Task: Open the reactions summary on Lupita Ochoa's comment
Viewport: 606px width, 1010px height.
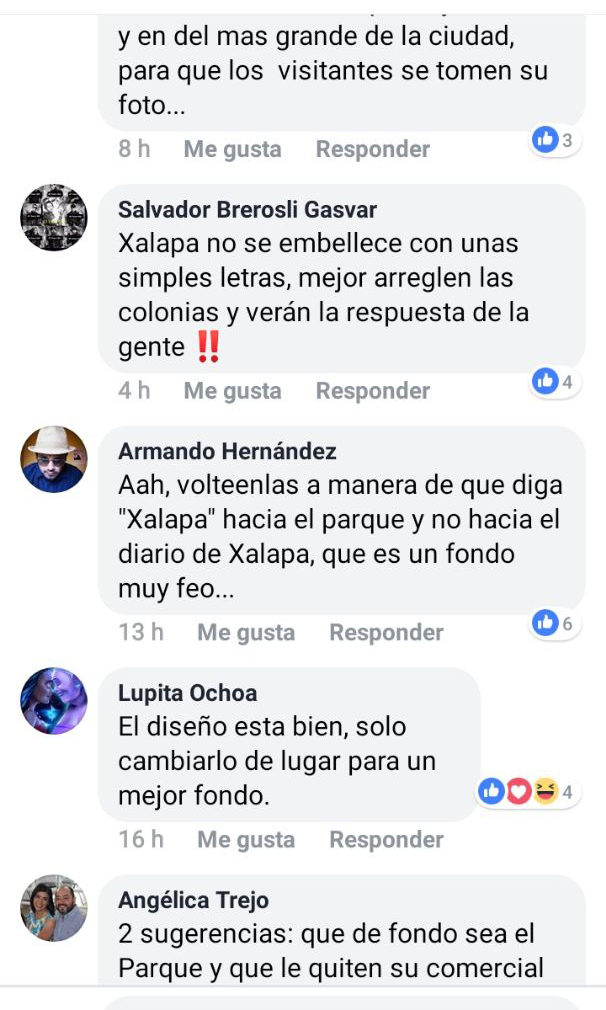Action: 527,791
